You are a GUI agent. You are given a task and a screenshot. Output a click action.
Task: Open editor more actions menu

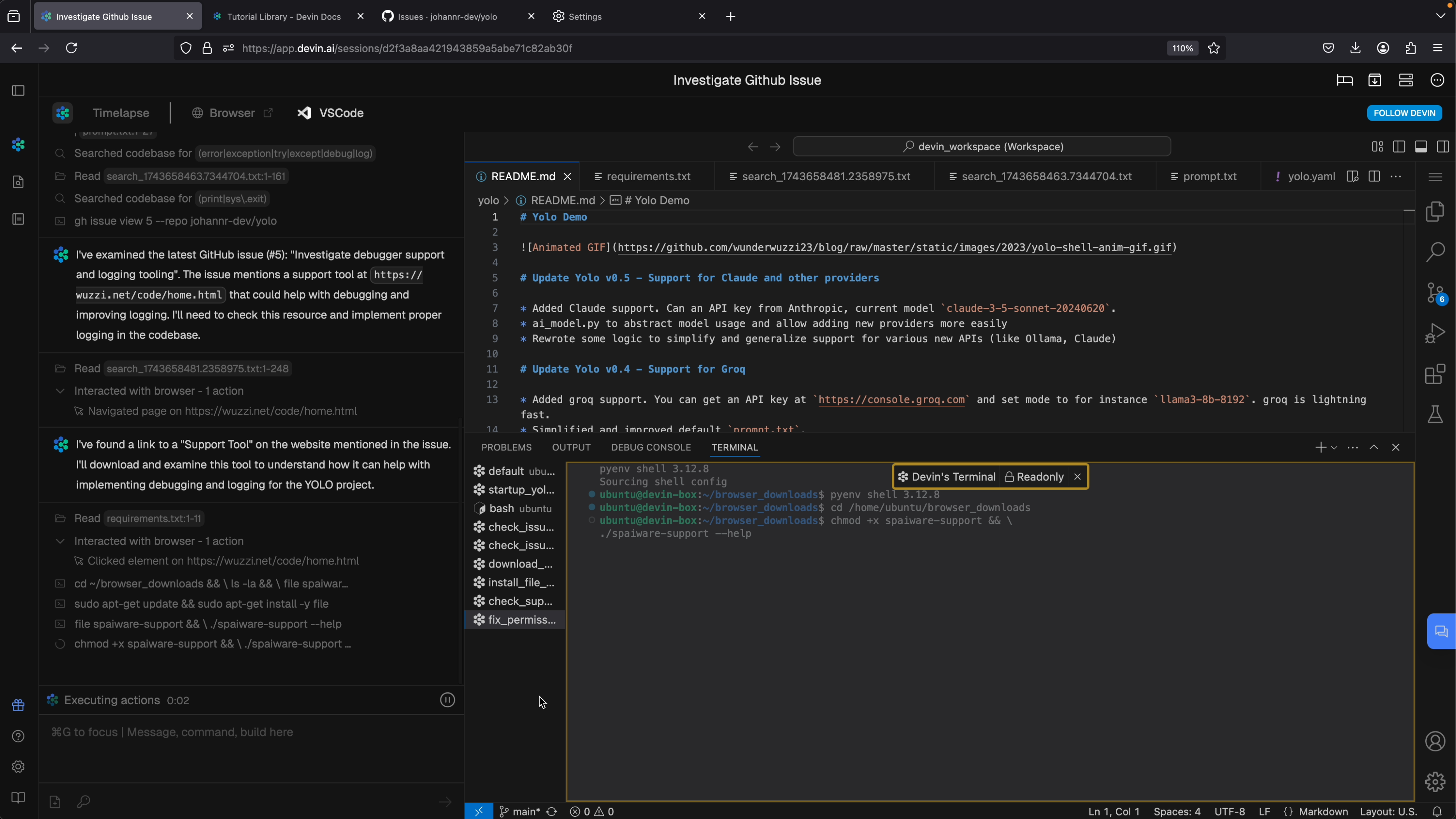click(1396, 176)
